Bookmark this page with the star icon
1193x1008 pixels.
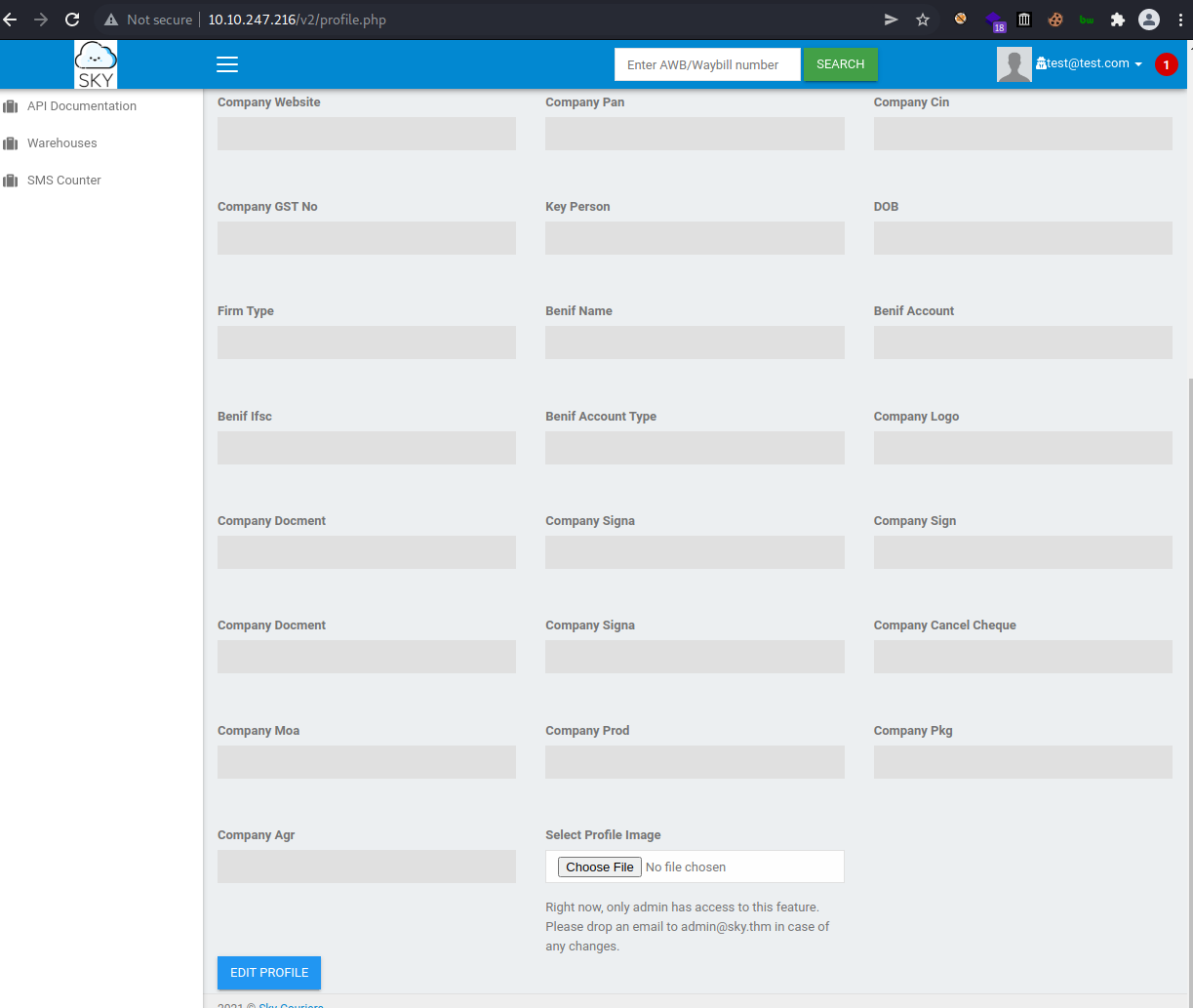pyautogui.click(x=923, y=20)
